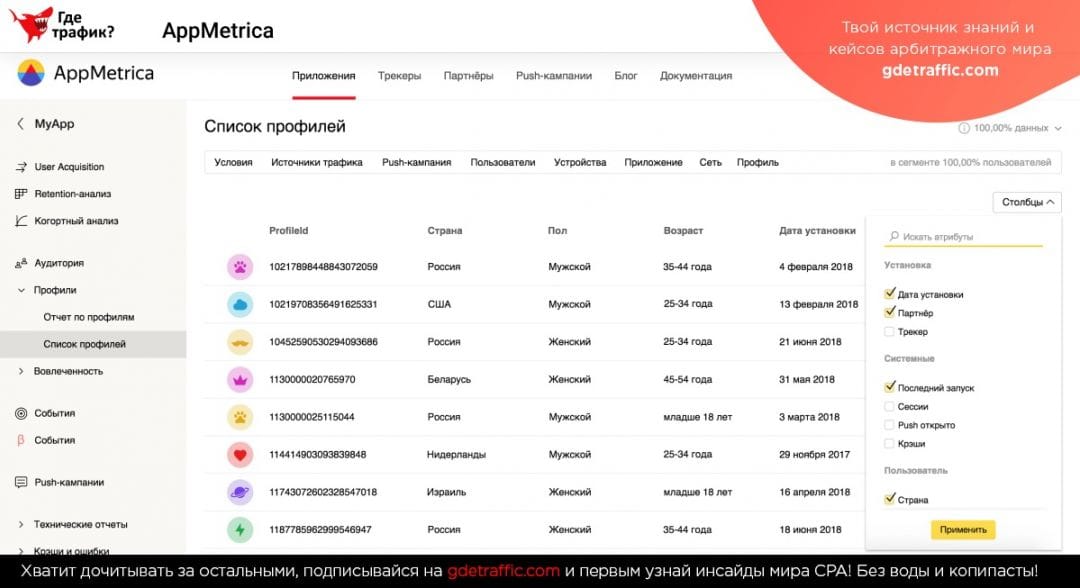Click lightning avatar for profile 11877859629995469​47
The width and height of the screenshot is (1080, 588).
pos(240,529)
